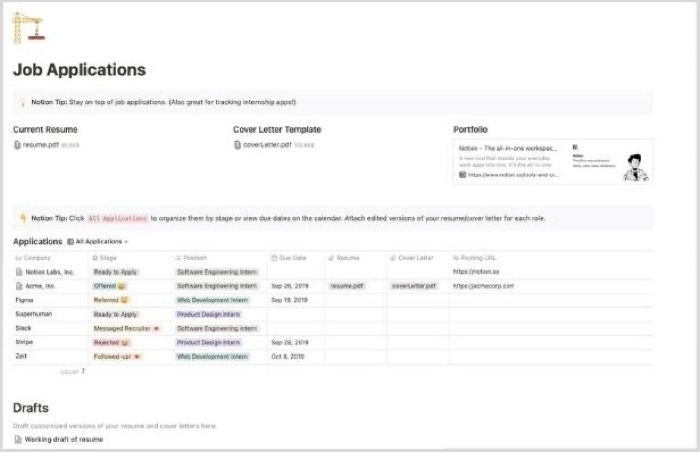
Task: Click the Cover Letter column attachment icon
Action: coord(393,258)
